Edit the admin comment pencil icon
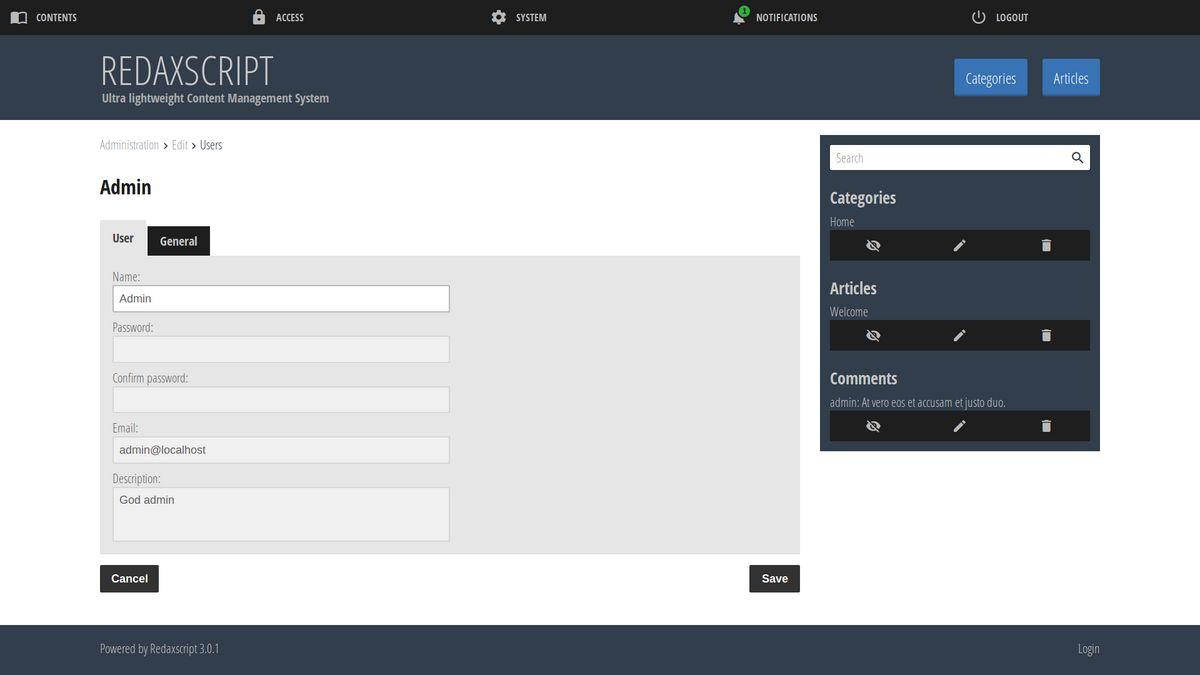1200x675 pixels. coord(959,426)
